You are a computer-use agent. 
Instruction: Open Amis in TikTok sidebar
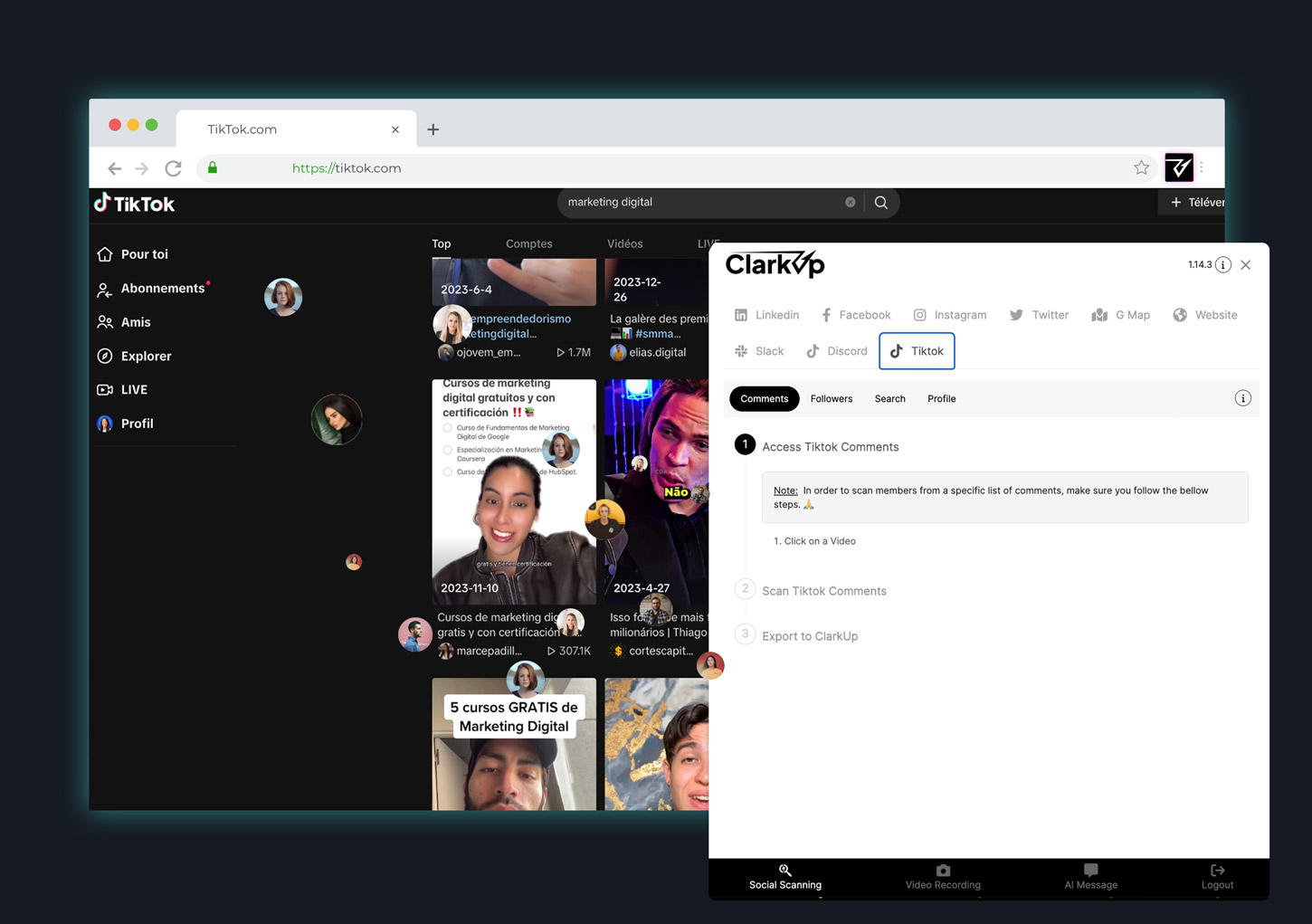pyautogui.click(x=124, y=322)
